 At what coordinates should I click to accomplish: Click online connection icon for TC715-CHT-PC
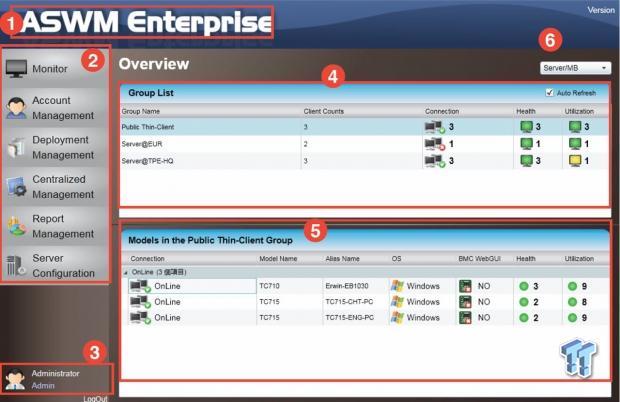coord(140,302)
